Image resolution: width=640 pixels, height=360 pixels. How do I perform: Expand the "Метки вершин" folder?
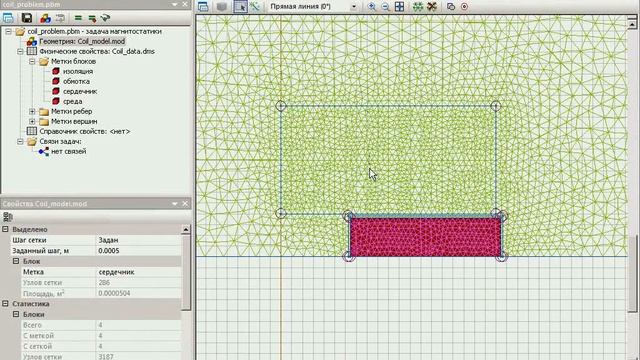pyautogui.click(x=32, y=122)
